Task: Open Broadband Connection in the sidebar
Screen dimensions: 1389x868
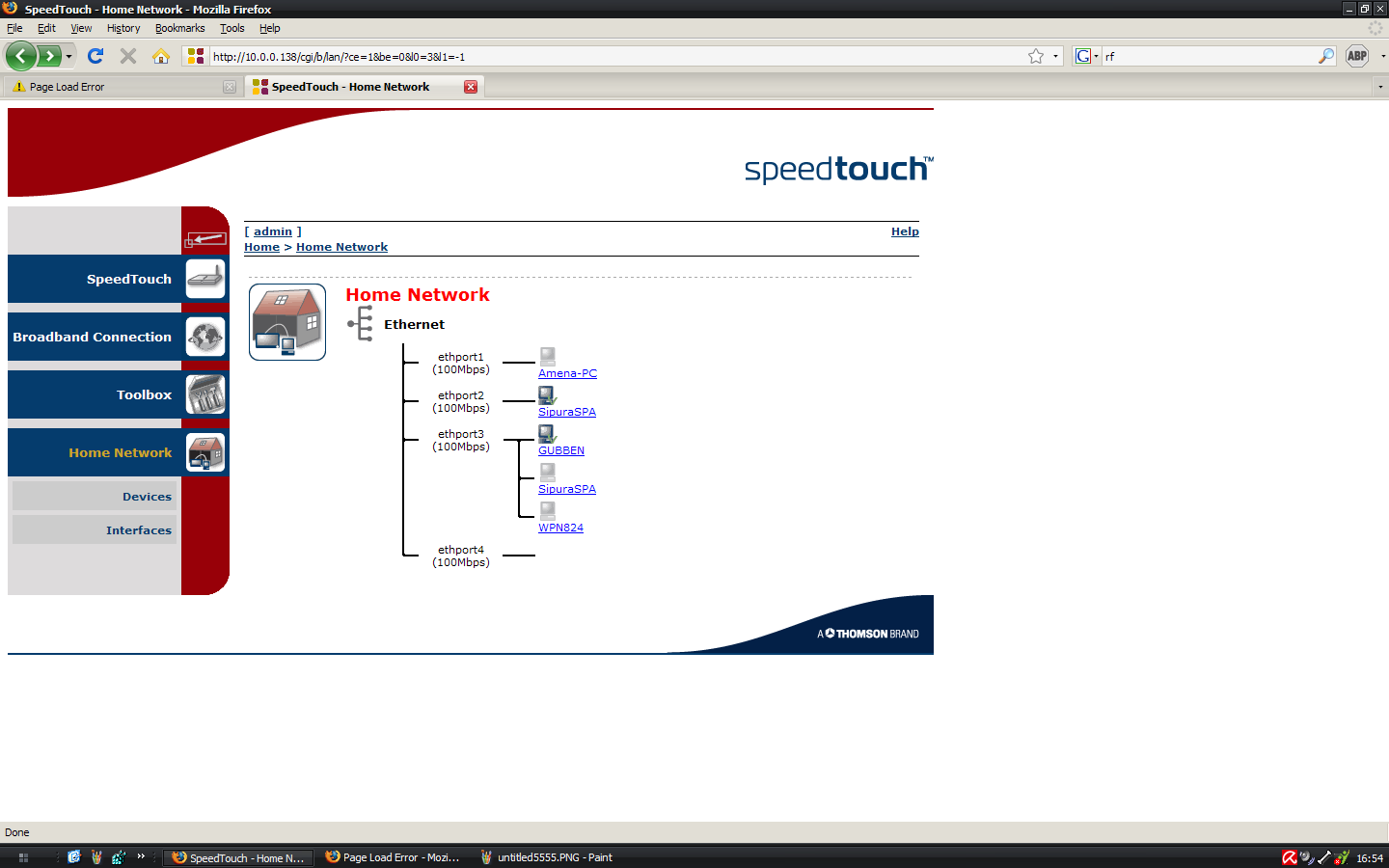Action: [95, 337]
